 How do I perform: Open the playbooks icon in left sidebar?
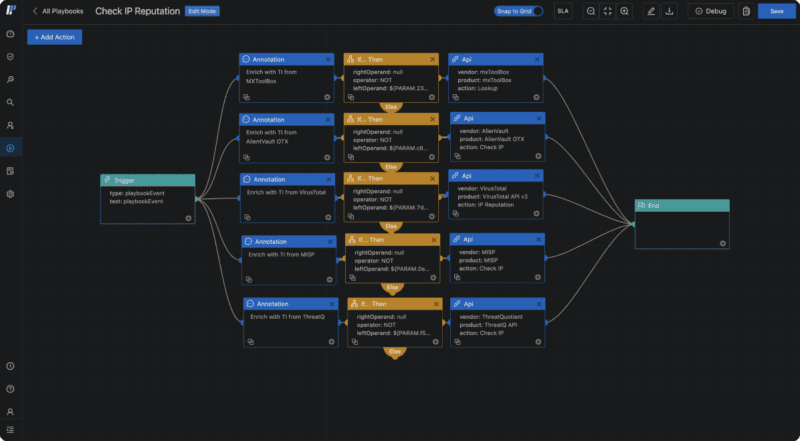(10, 148)
